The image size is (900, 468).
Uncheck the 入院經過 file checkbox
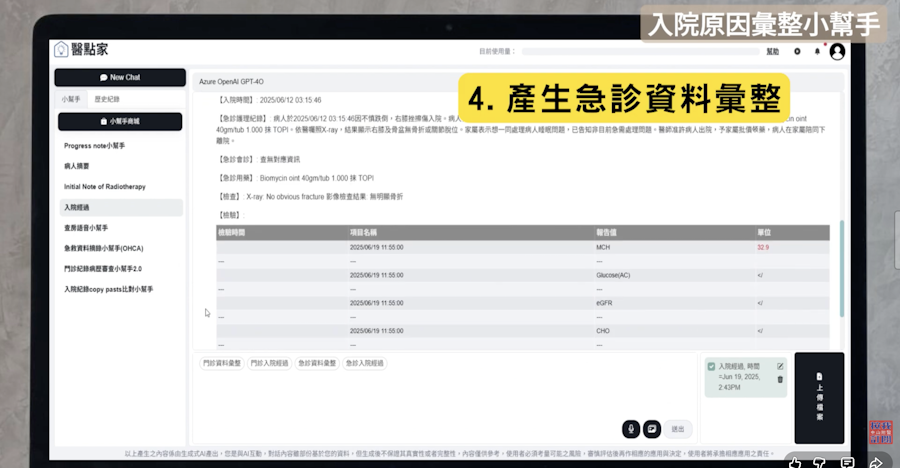pos(711,367)
